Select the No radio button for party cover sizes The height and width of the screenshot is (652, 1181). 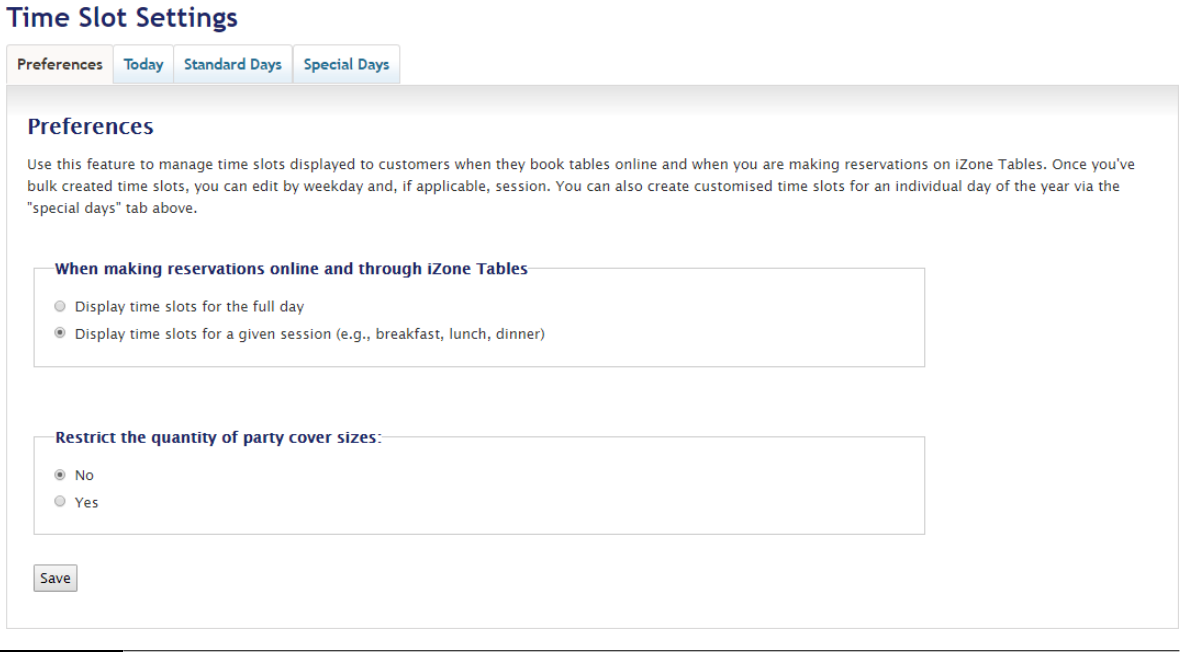pos(62,475)
